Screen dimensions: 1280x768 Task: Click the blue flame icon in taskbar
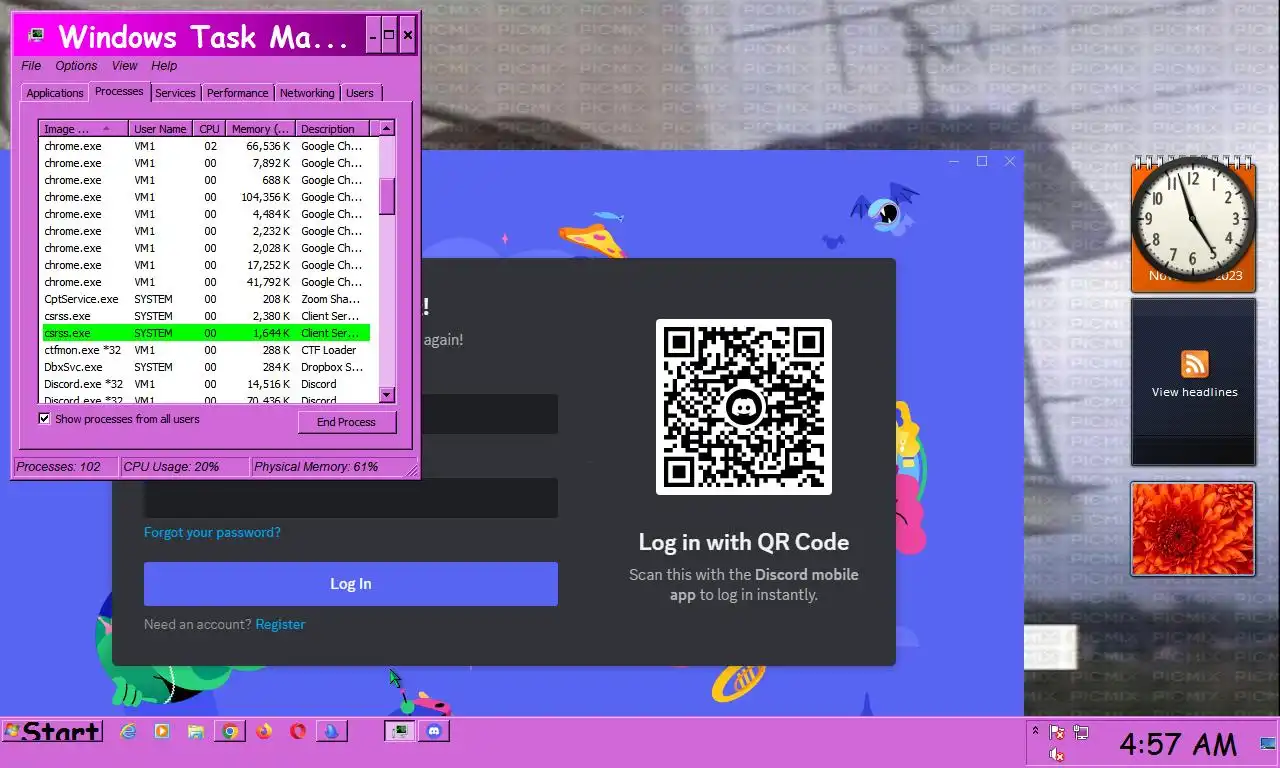331,731
